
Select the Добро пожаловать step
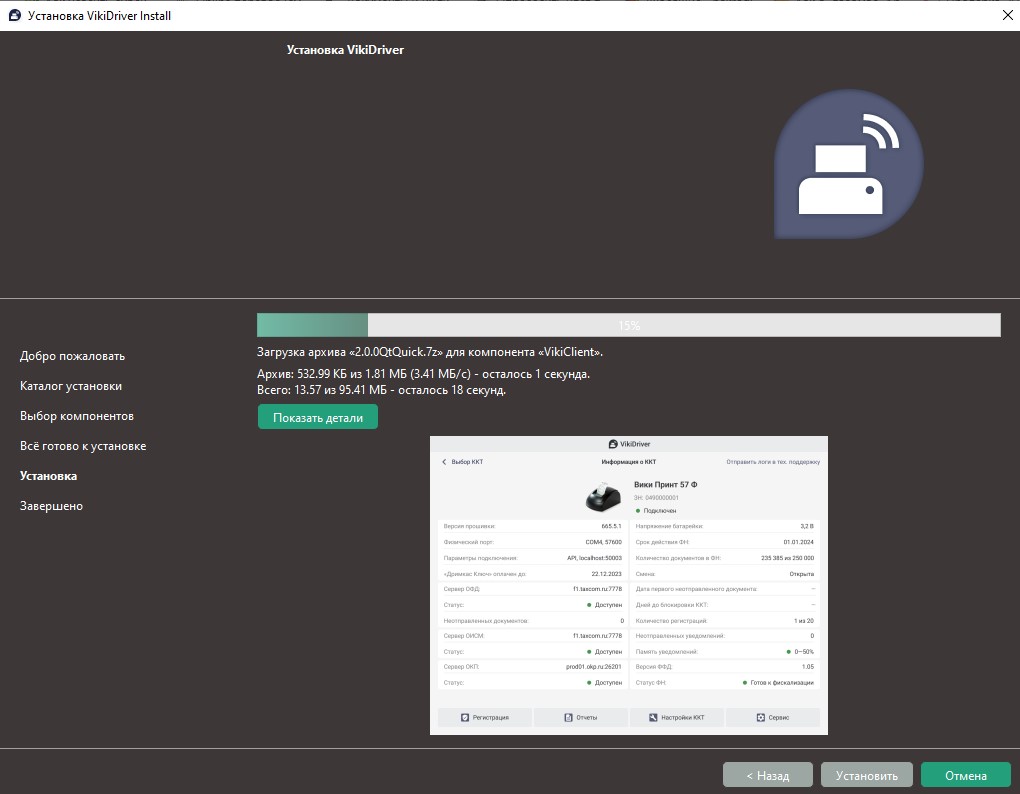tap(72, 356)
